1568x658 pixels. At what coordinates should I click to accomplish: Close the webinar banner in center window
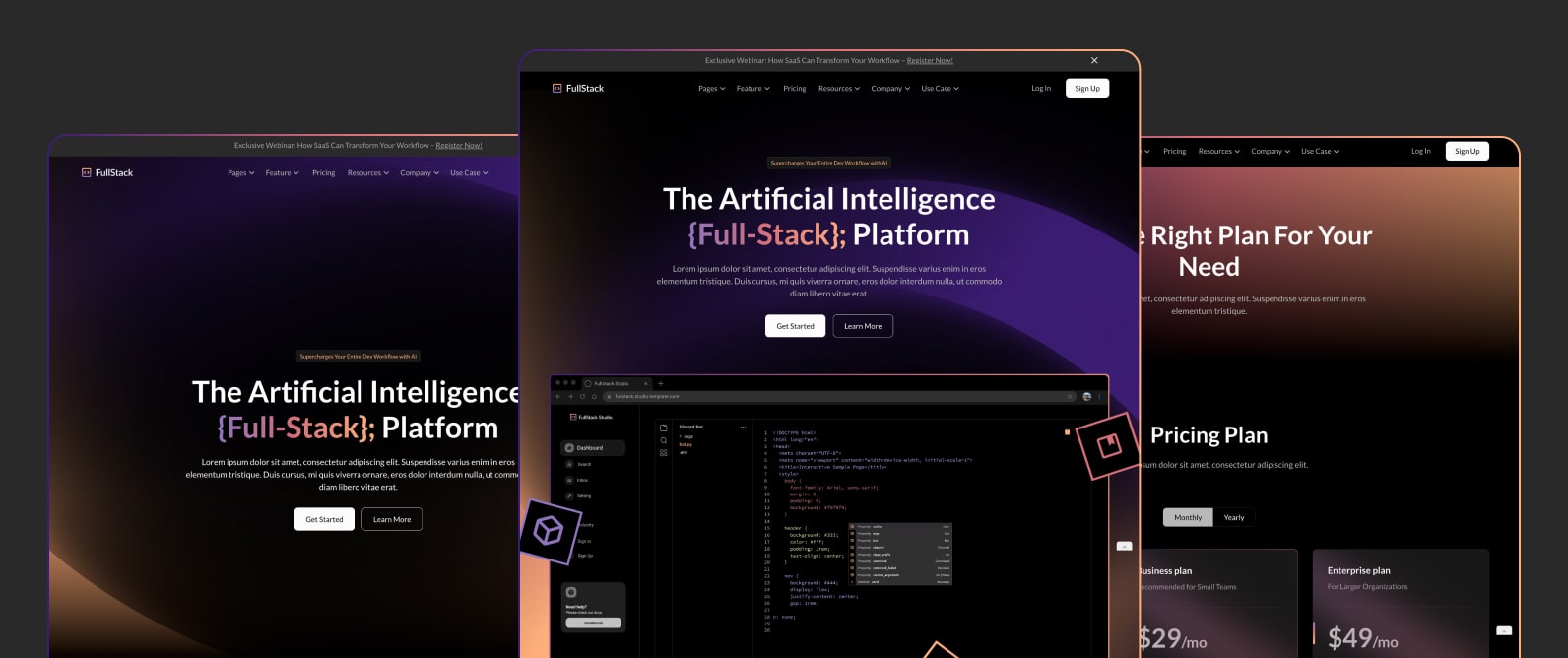(x=1094, y=60)
